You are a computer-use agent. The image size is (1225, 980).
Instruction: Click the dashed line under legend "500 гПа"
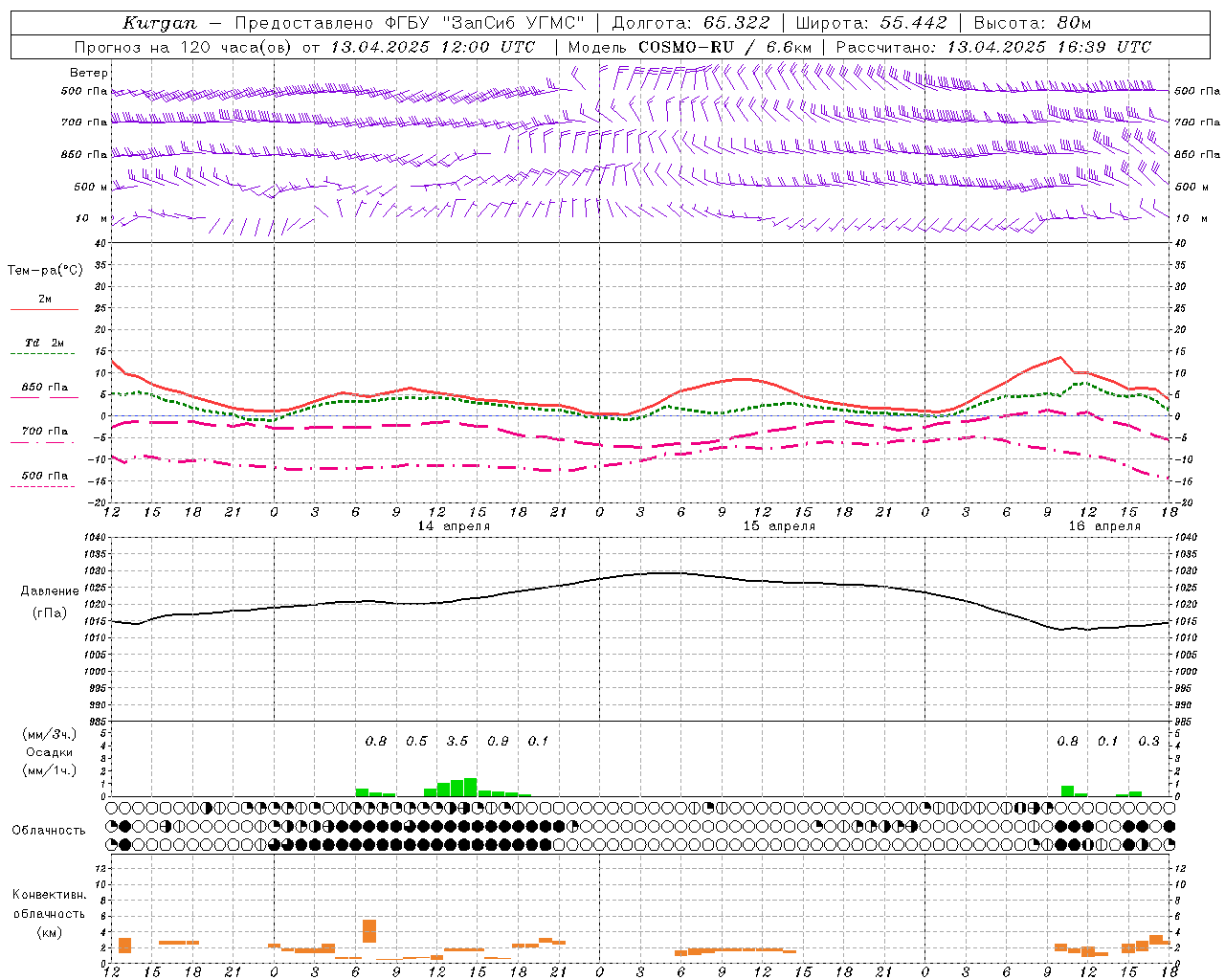tap(43, 487)
